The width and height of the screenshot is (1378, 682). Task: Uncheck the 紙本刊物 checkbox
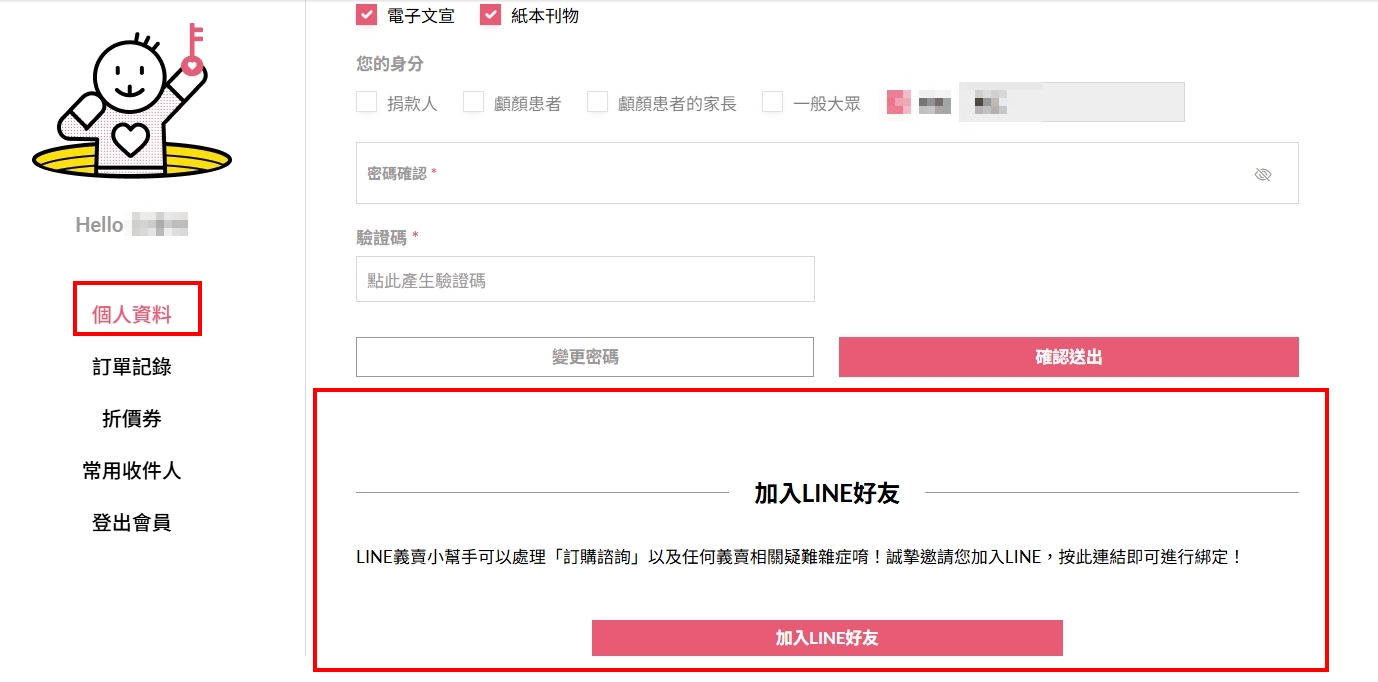pyautogui.click(x=490, y=15)
